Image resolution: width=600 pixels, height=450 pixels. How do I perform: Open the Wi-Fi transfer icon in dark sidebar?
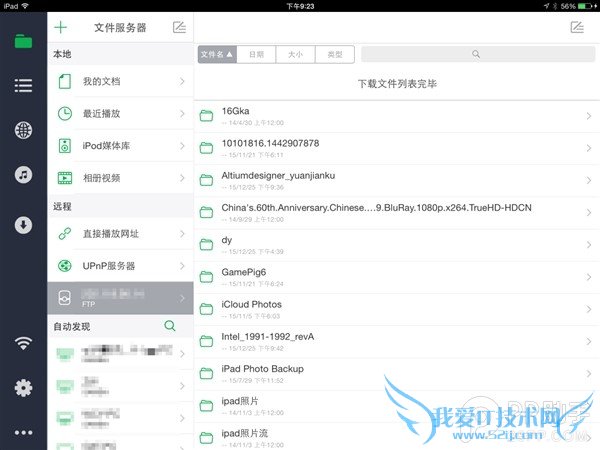(23, 343)
